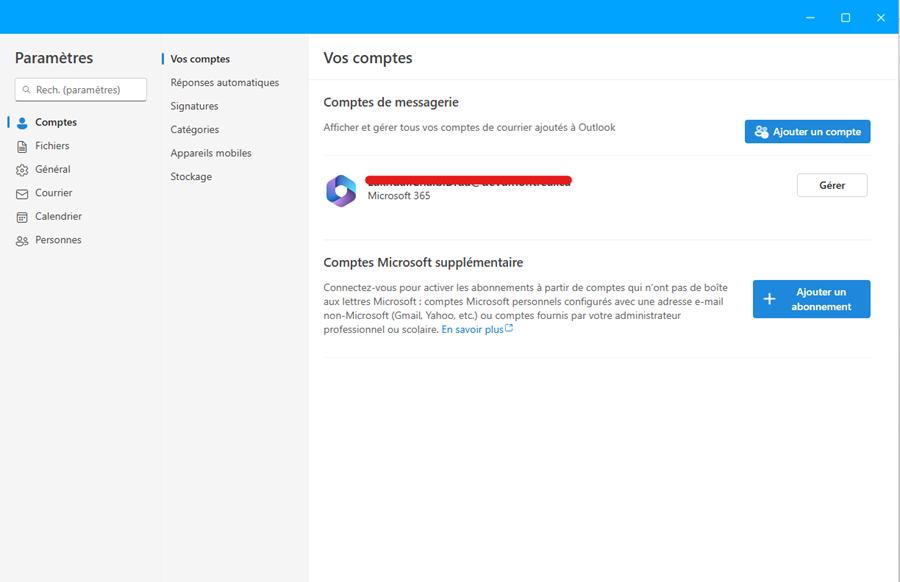
Task: Click the Courrier envelope icon
Action: click(x=22, y=194)
